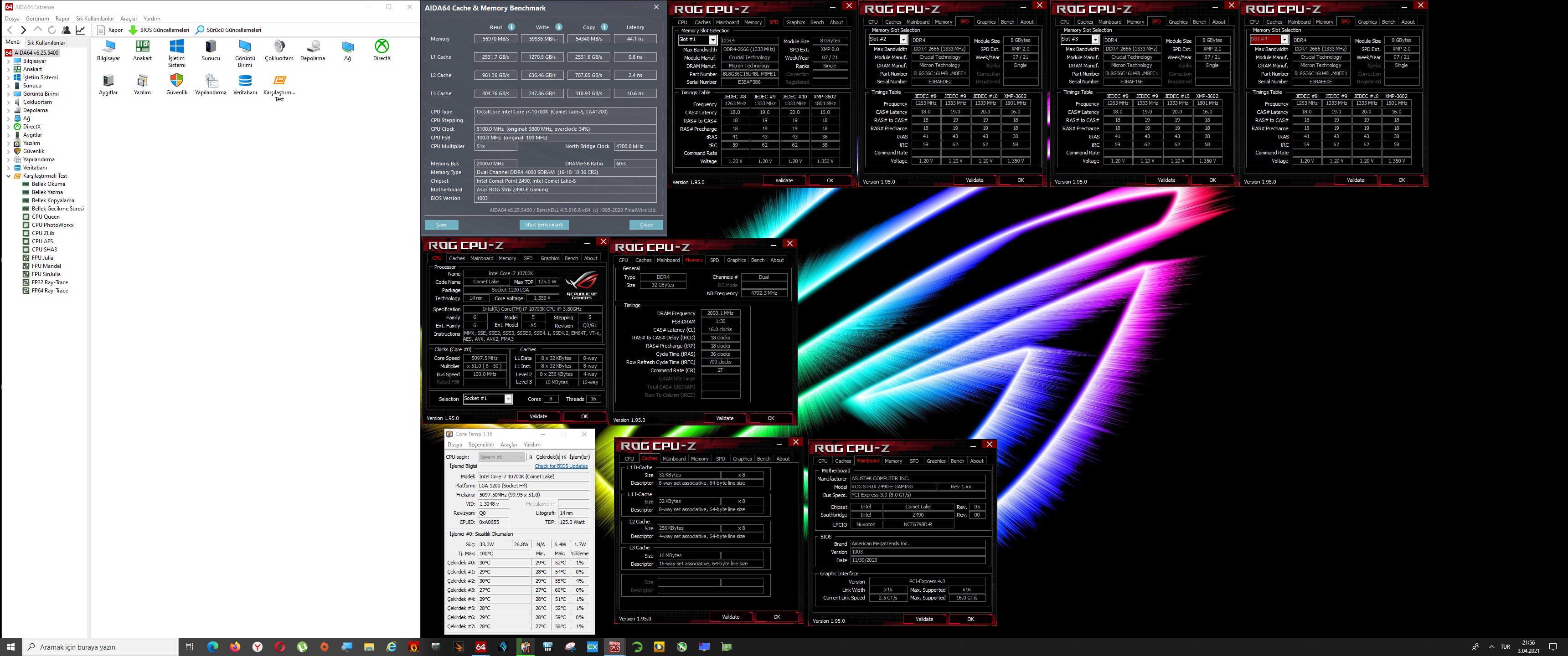Screen dimensions: 1568x656
Task: Open İşletim Sistemi Windows icon in main pane
Action: coord(176,54)
